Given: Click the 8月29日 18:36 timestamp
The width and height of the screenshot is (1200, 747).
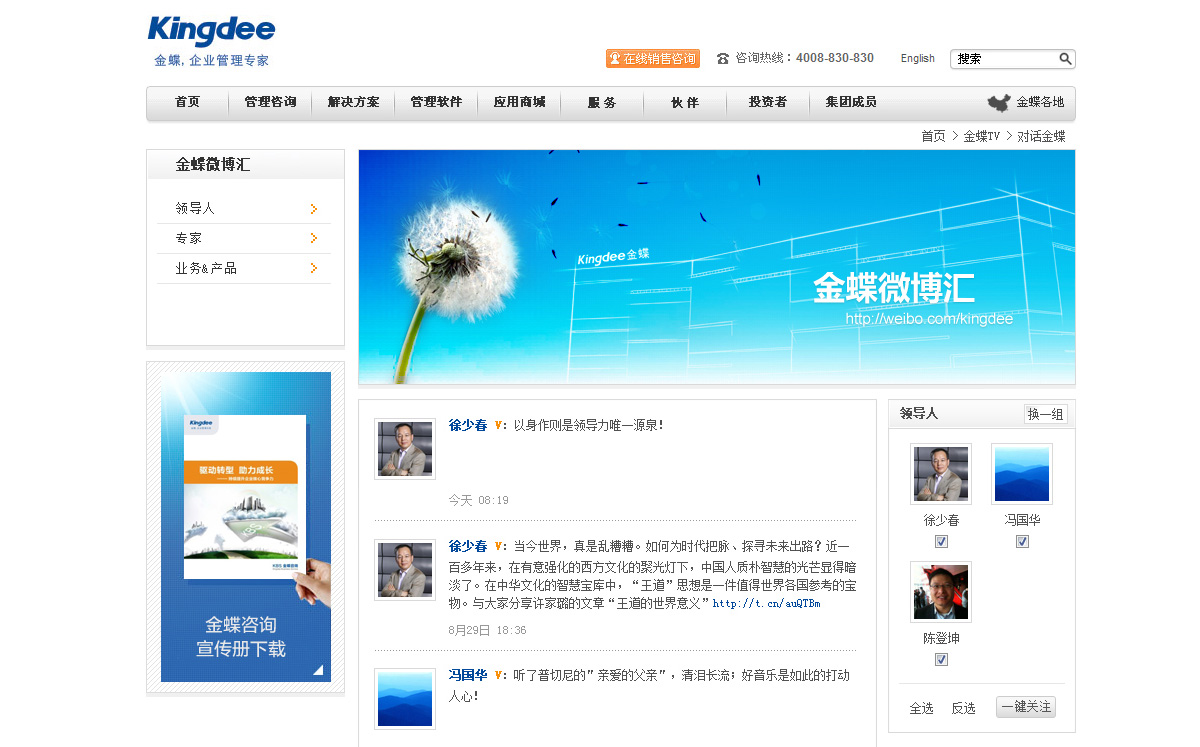Looking at the screenshot, I should click(x=487, y=630).
